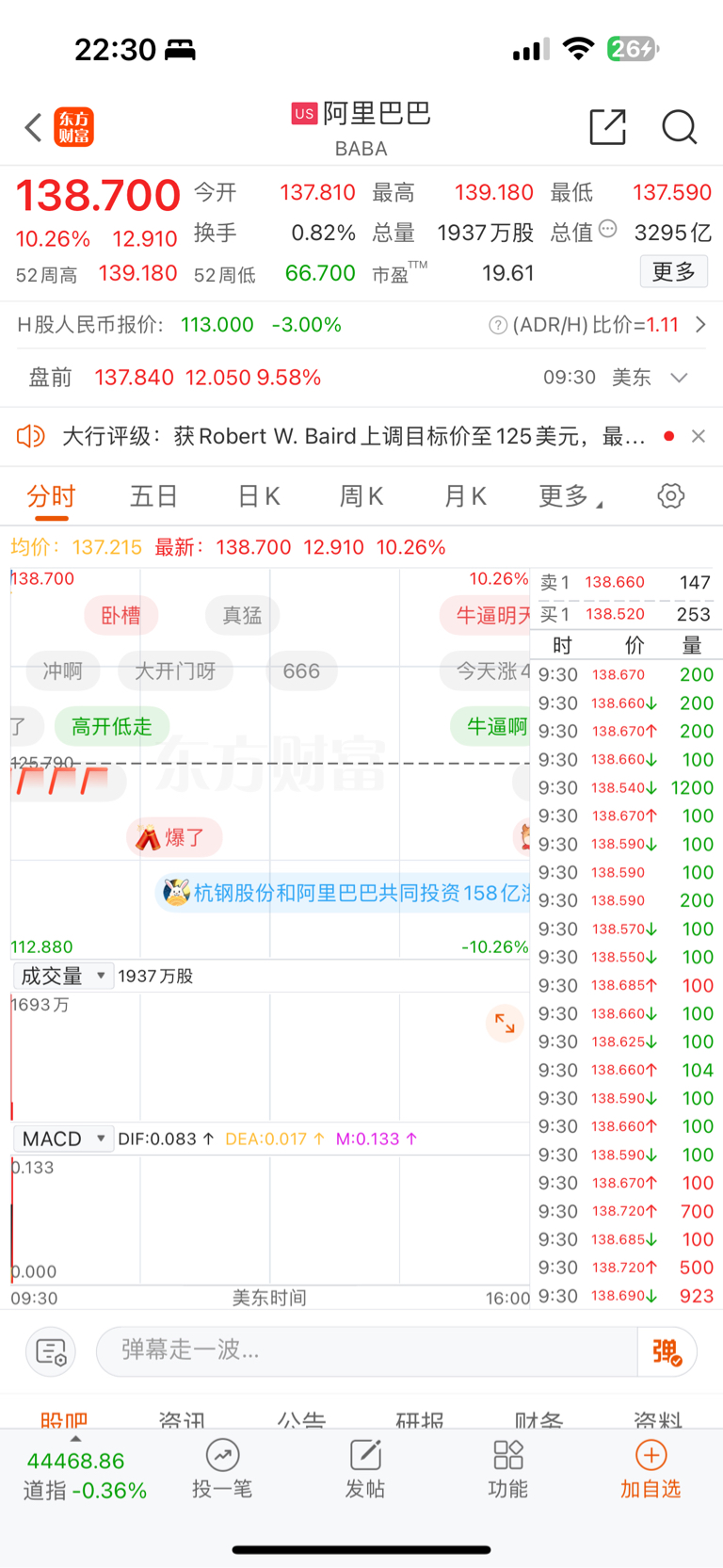This screenshot has height=1568, width=723.
Task: Open the 资讯 tab
Action: (x=182, y=1419)
